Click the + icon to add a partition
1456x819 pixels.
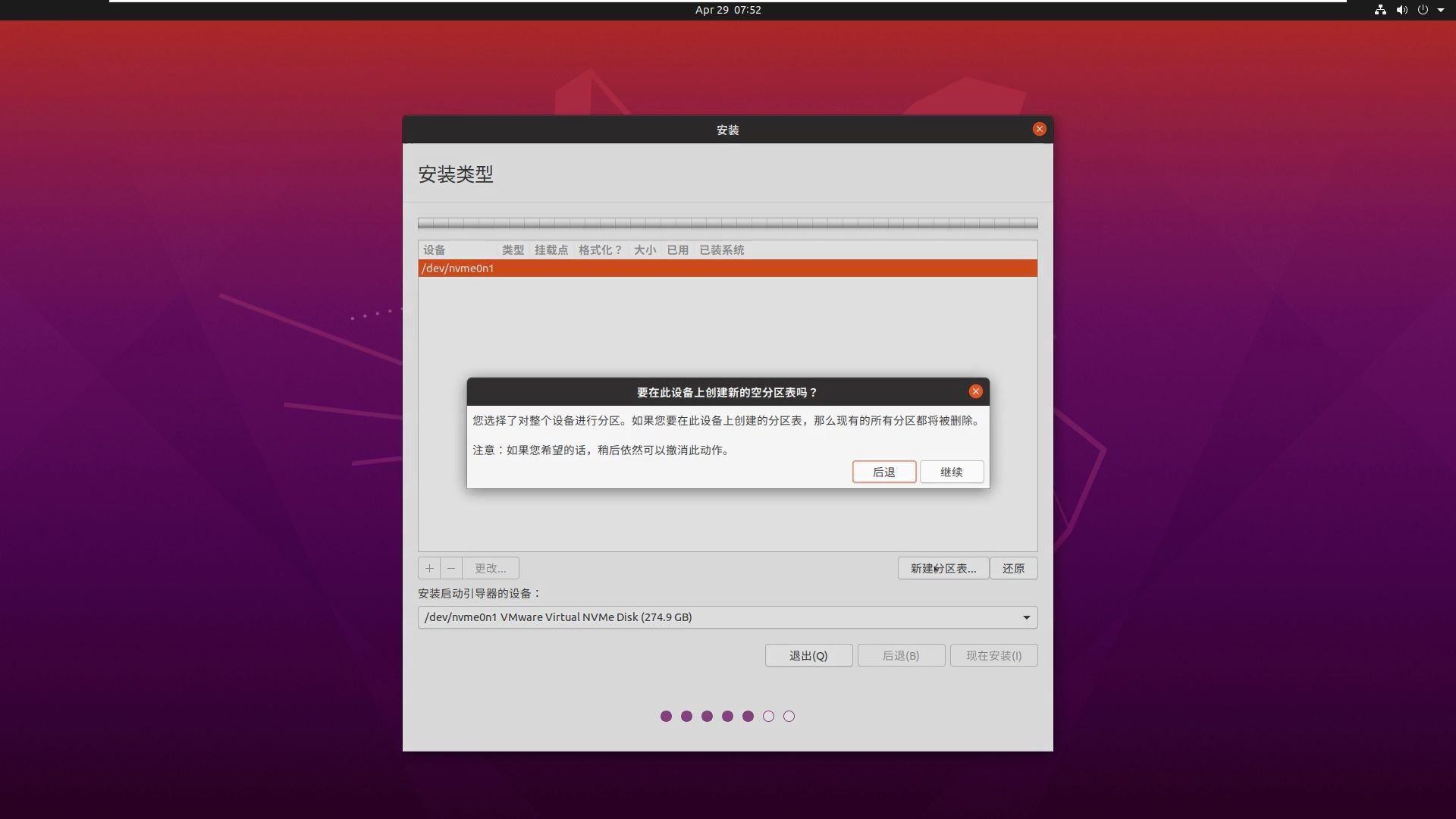point(428,568)
